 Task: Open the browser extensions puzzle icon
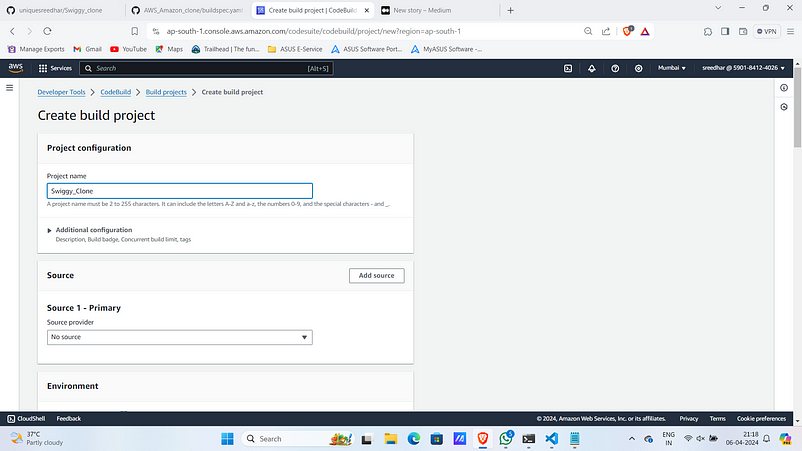[x=708, y=31]
